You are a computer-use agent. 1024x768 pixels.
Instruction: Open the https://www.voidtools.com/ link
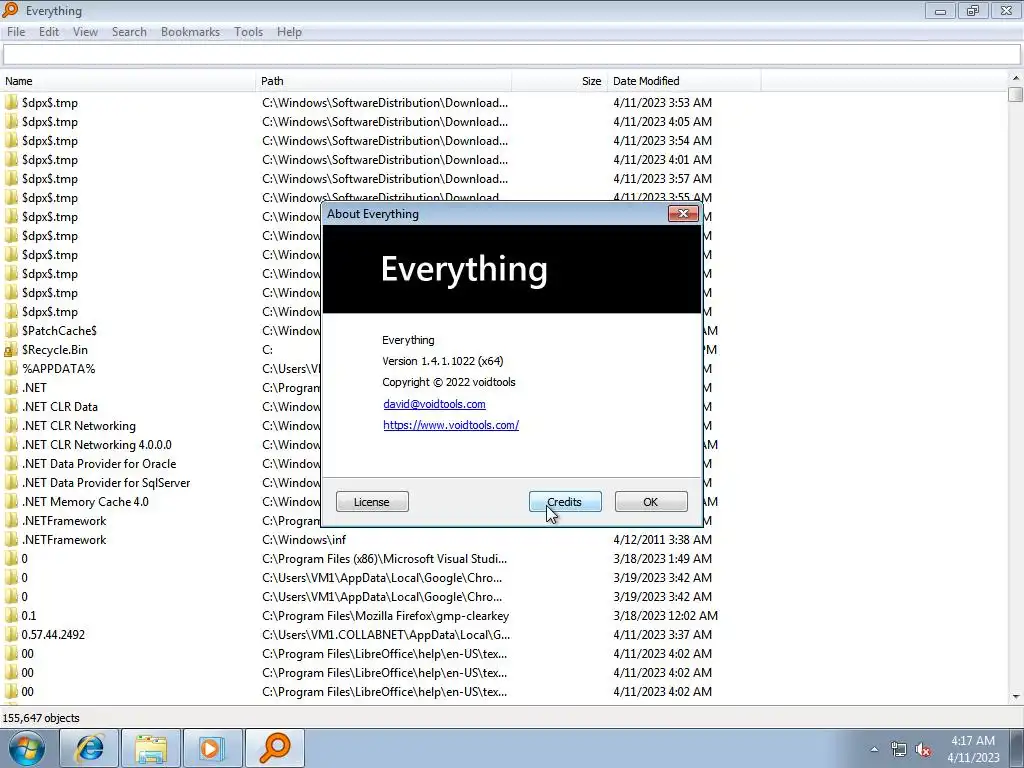click(451, 425)
